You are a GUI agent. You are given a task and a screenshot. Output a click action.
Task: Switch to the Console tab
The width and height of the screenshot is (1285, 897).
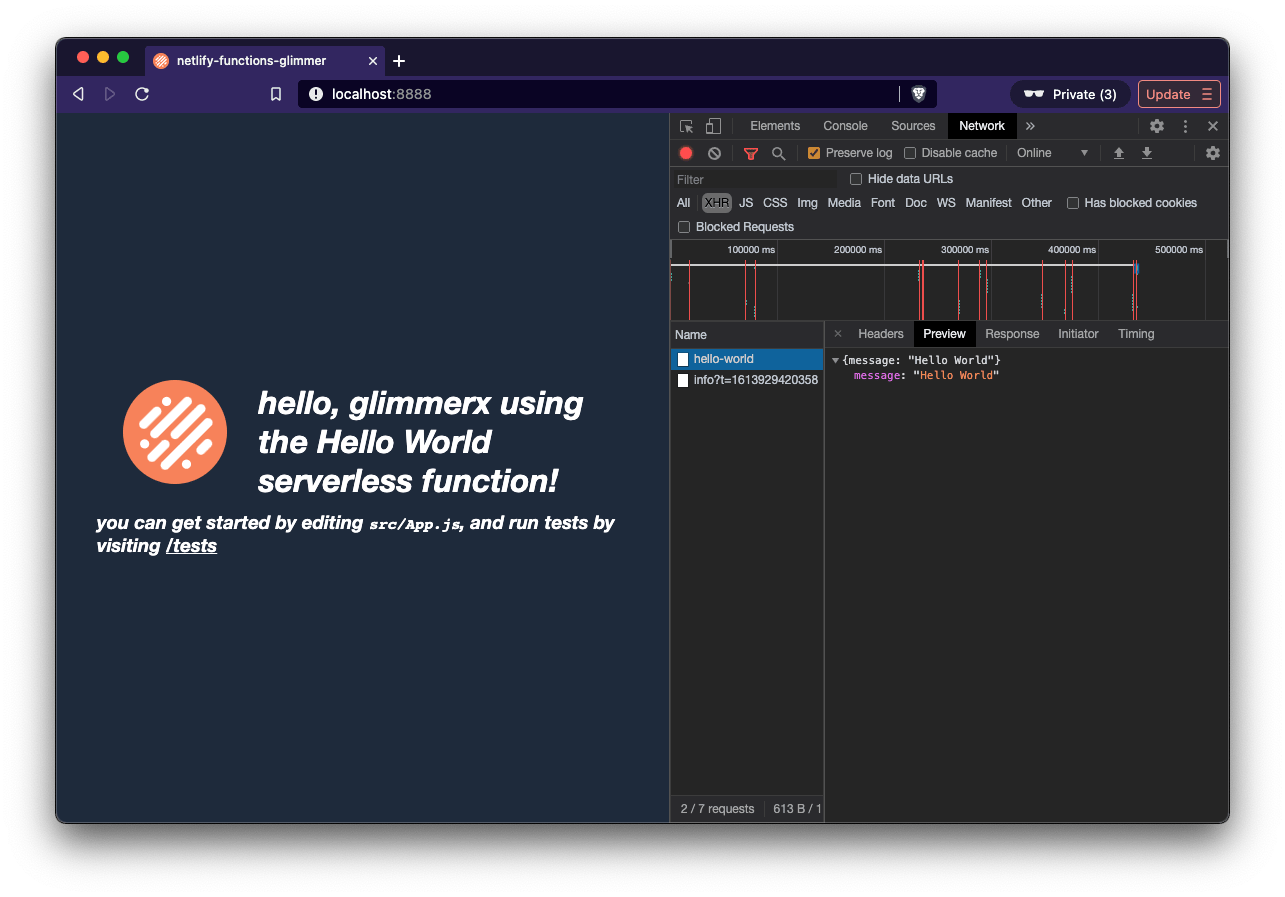point(845,126)
